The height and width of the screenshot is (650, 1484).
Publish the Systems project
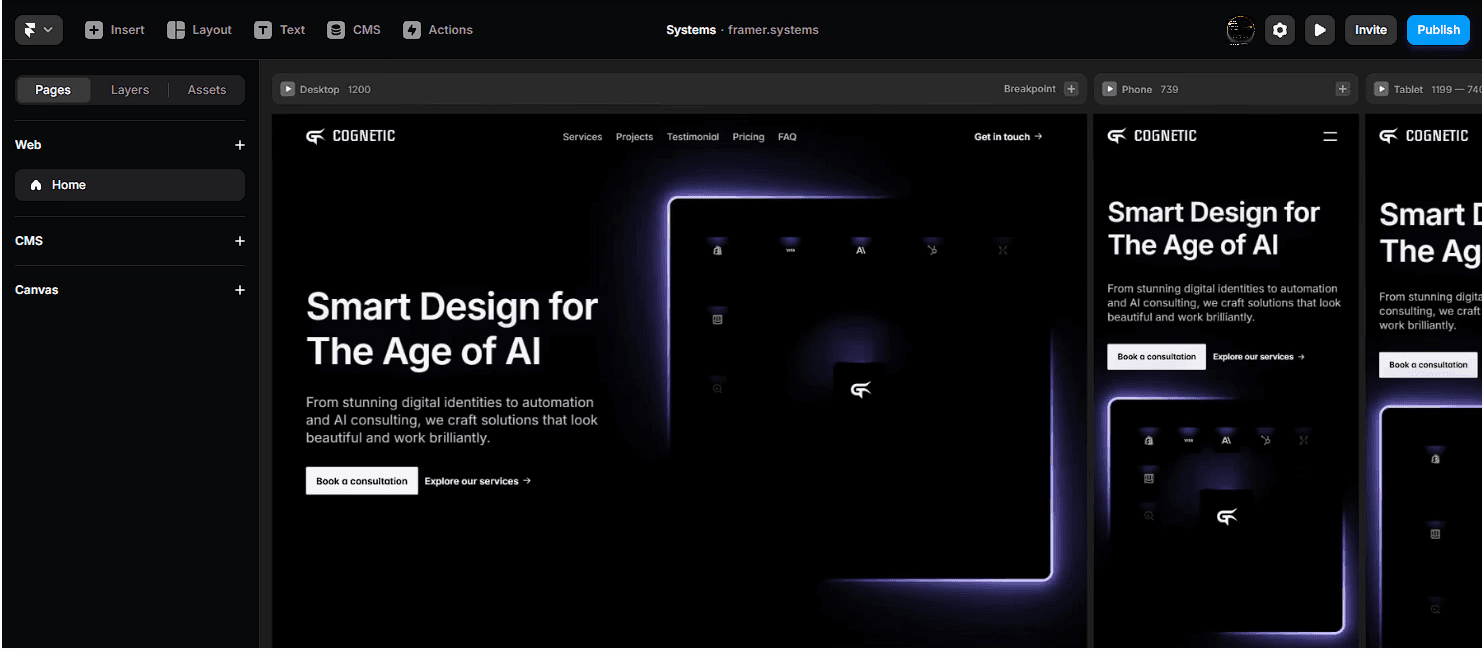click(x=1438, y=29)
